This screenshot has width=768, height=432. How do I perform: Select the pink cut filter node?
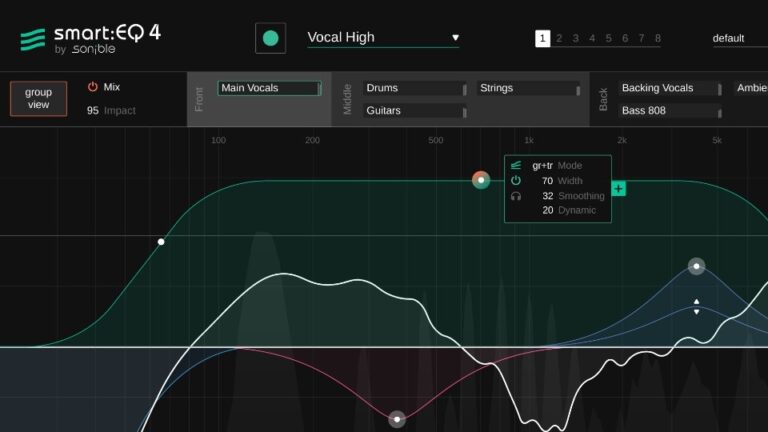pyautogui.click(x=397, y=419)
